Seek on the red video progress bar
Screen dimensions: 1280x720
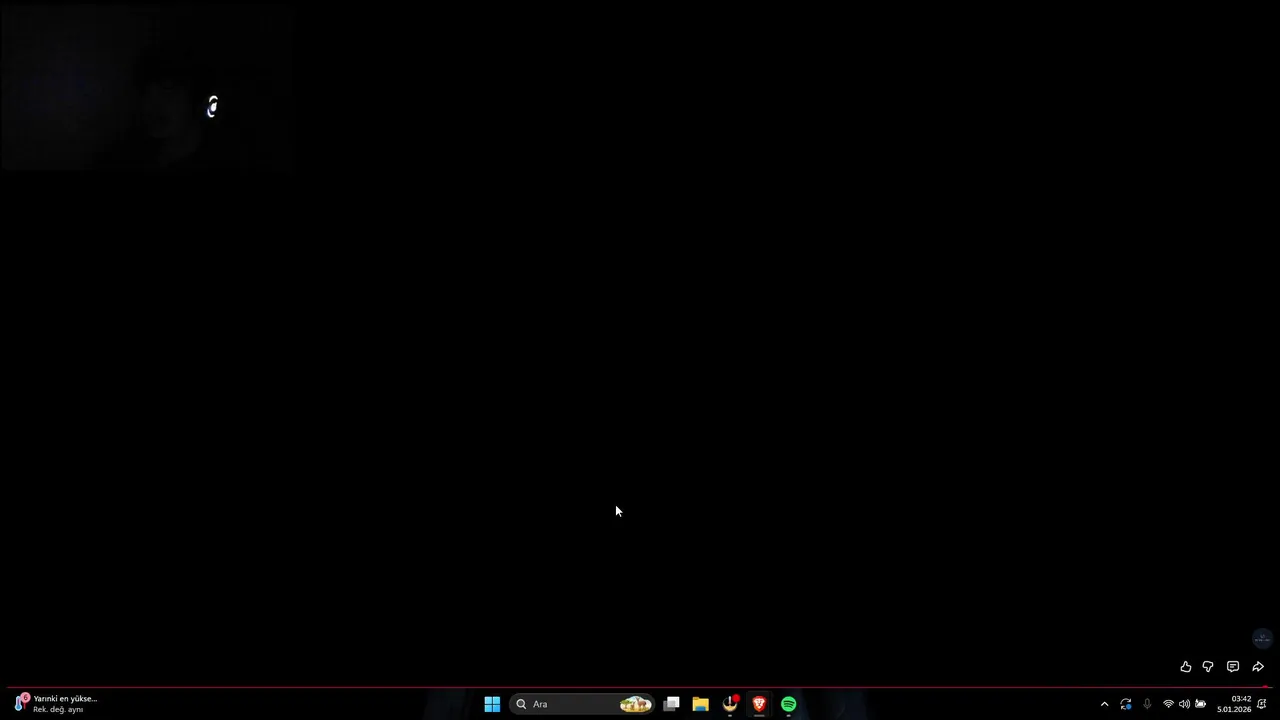[x=640, y=687]
